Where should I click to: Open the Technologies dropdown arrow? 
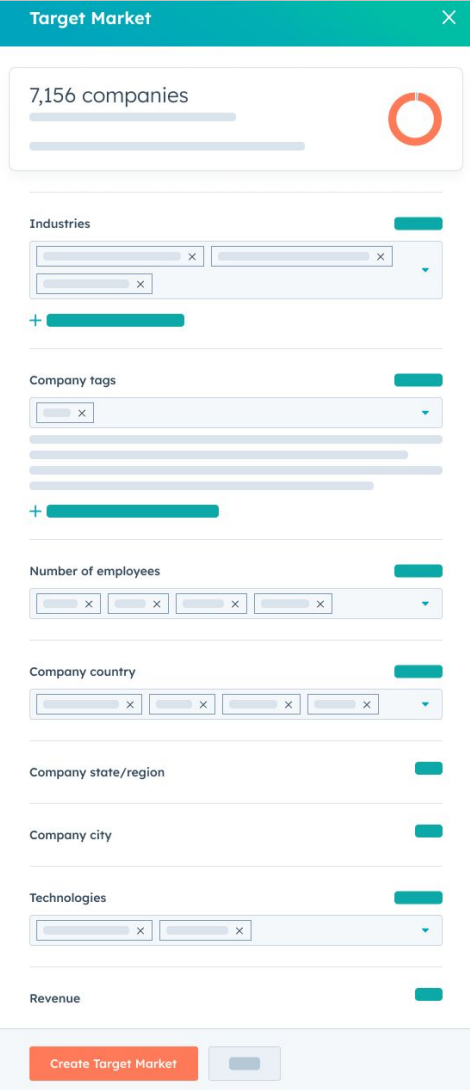(426, 930)
